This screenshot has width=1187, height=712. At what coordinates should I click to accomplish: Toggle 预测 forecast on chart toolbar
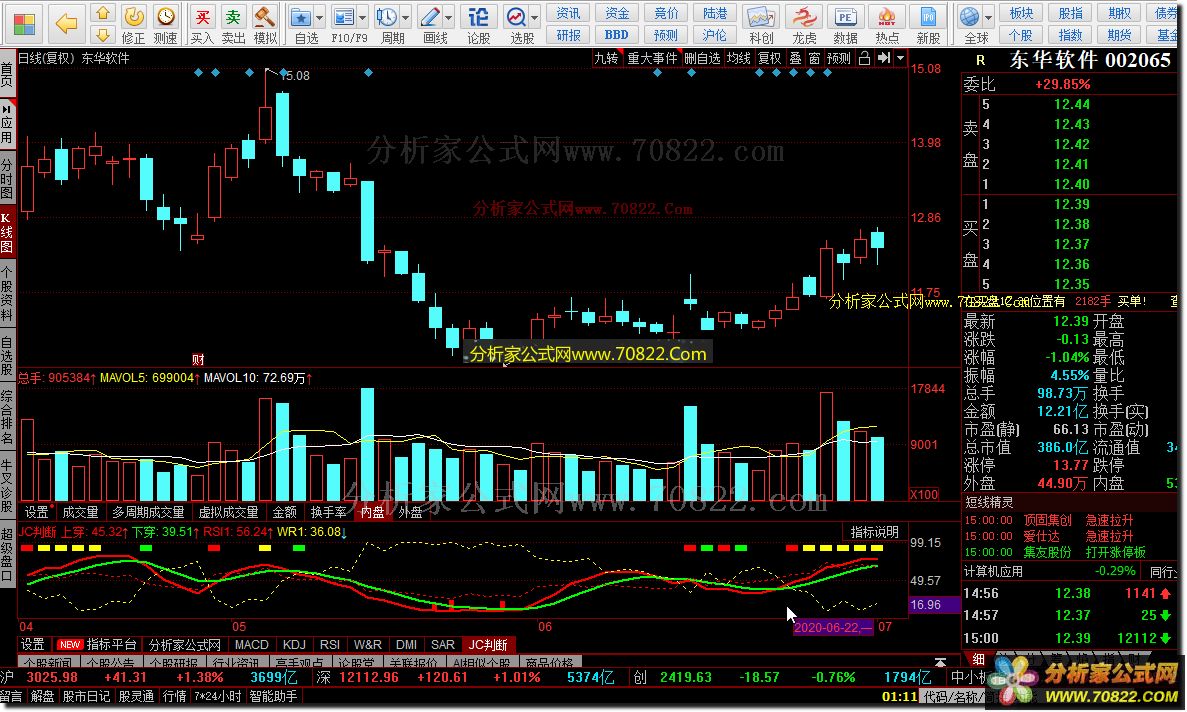tap(839, 58)
